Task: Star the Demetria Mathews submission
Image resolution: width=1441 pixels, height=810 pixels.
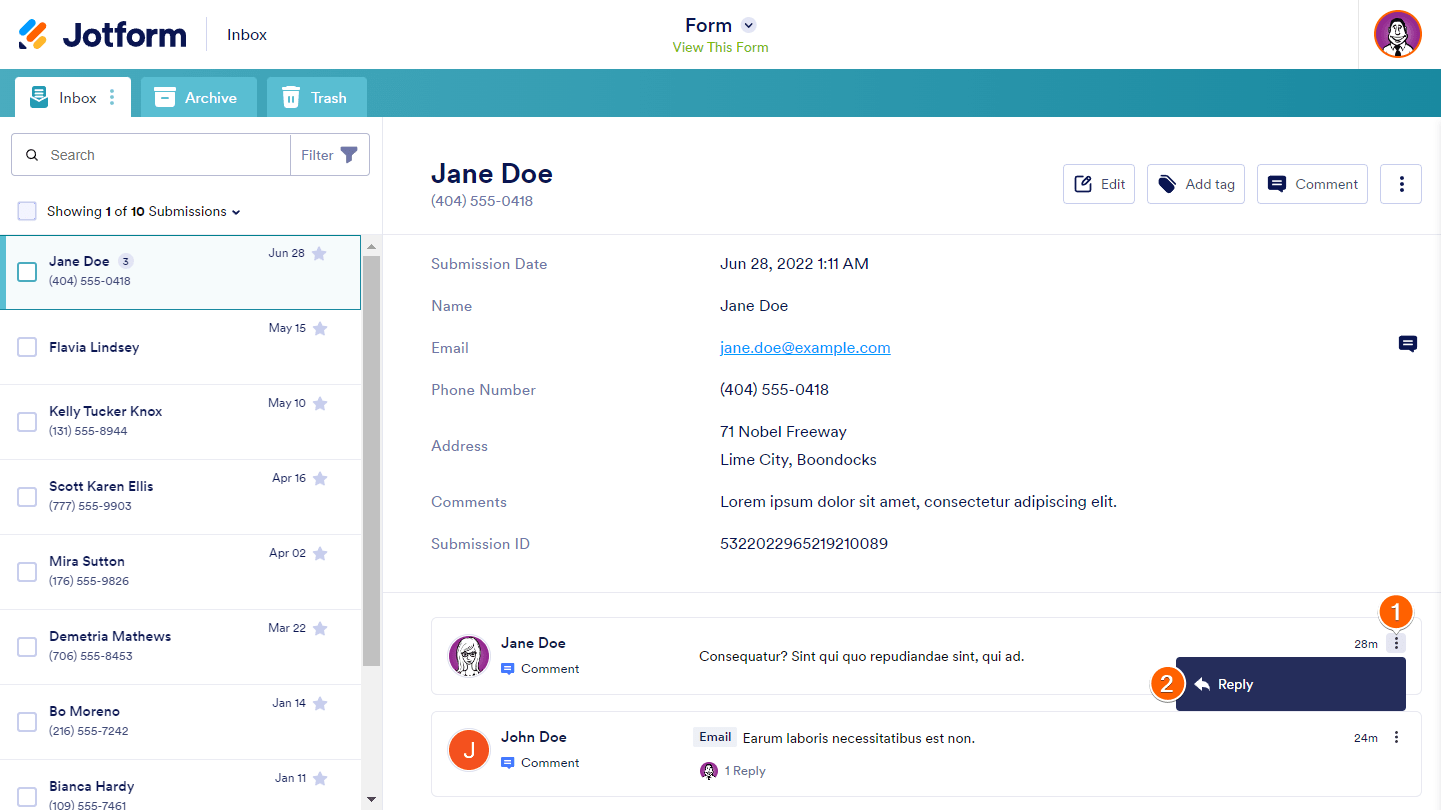Action: click(320, 628)
